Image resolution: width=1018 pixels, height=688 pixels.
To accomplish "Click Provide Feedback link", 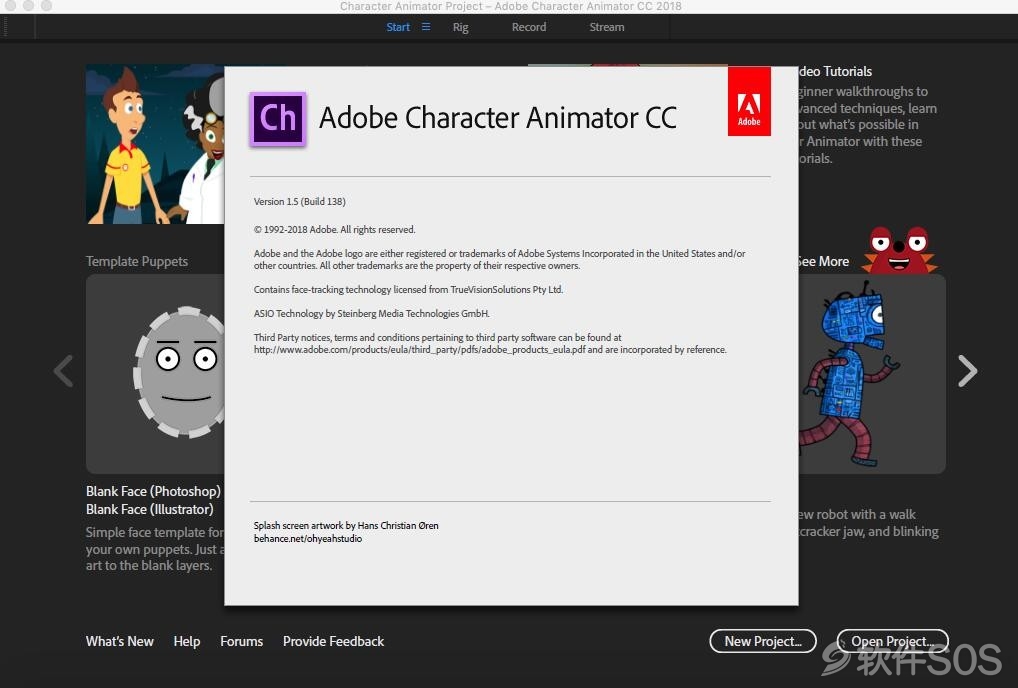I will [333, 641].
